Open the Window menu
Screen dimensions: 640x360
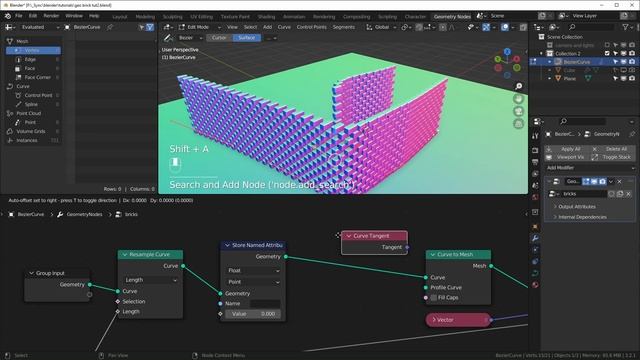tap(74, 16)
